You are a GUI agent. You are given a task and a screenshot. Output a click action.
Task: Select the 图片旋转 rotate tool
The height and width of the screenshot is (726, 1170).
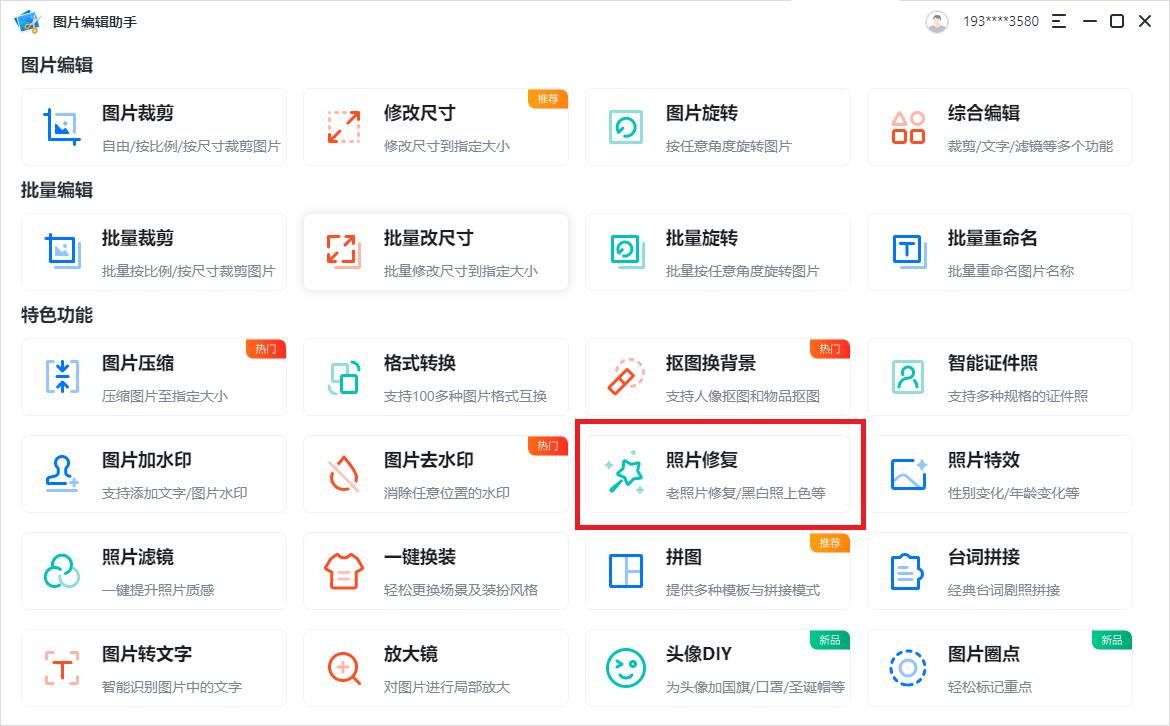click(x=718, y=126)
